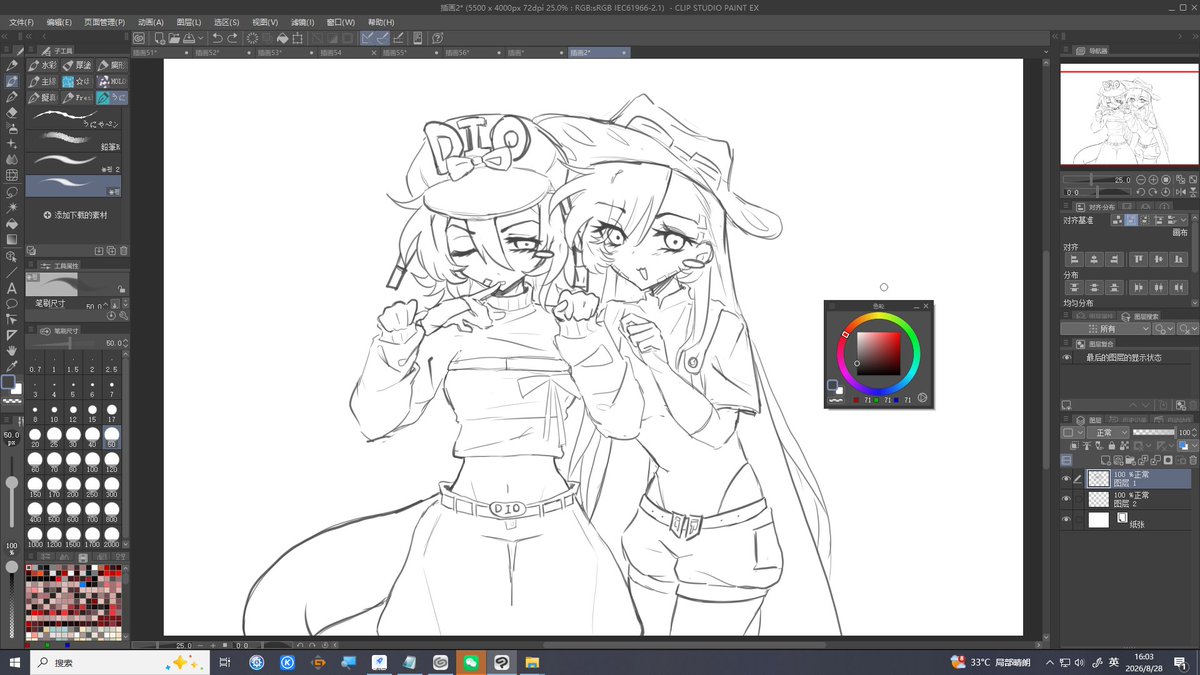Select the Eraser tool
The height and width of the screenshot is (675, 1200).
point(11,113)
